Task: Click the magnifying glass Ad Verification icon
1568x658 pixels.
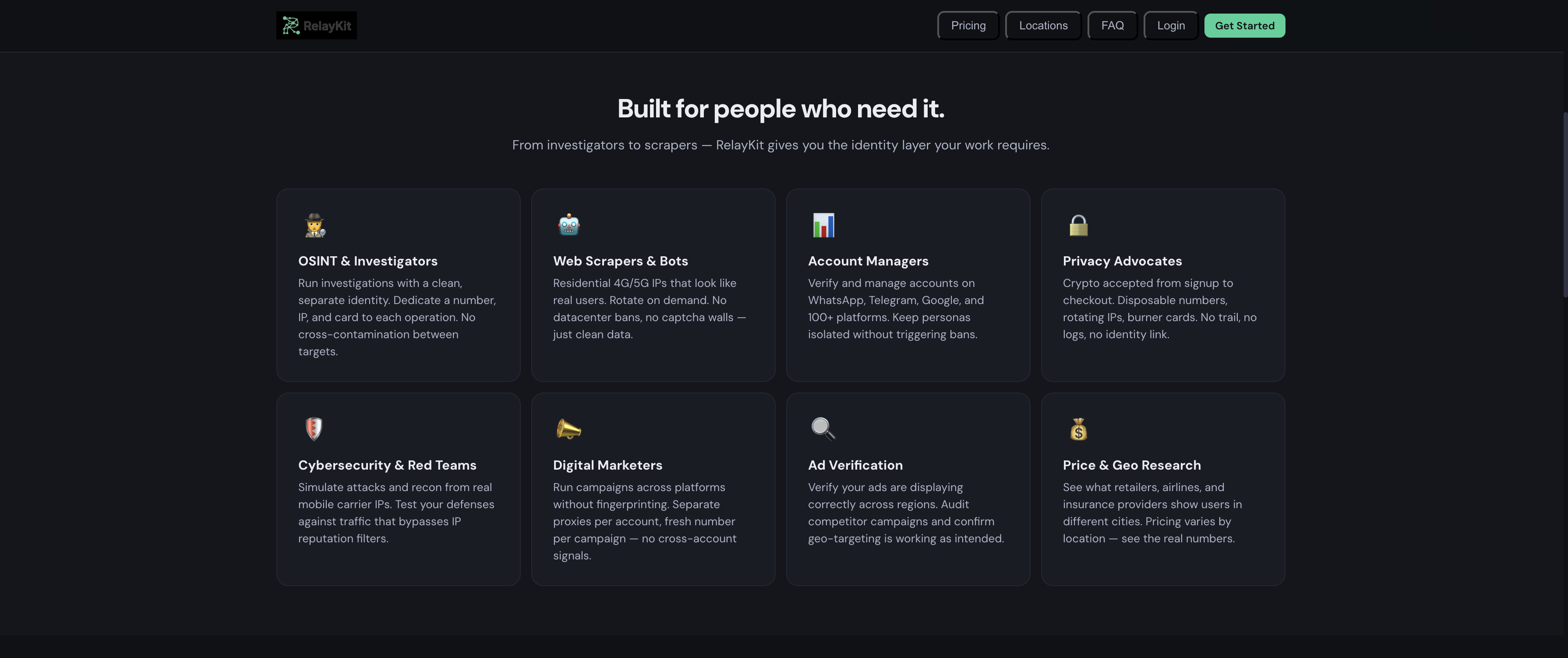Action: click(x=823, y=429)
